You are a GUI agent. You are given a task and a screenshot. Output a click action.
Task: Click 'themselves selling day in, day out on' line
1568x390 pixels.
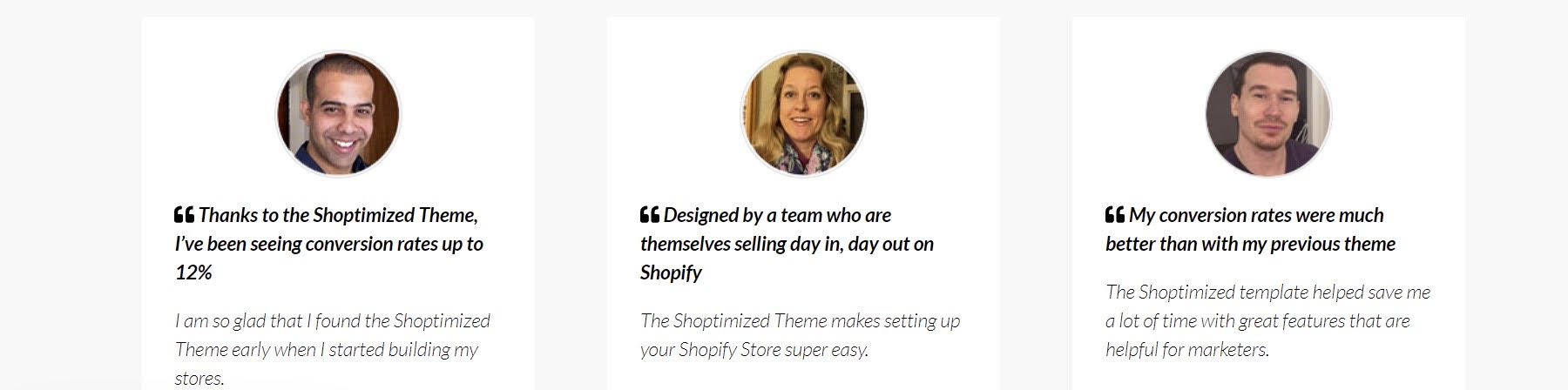coord(787,244)
